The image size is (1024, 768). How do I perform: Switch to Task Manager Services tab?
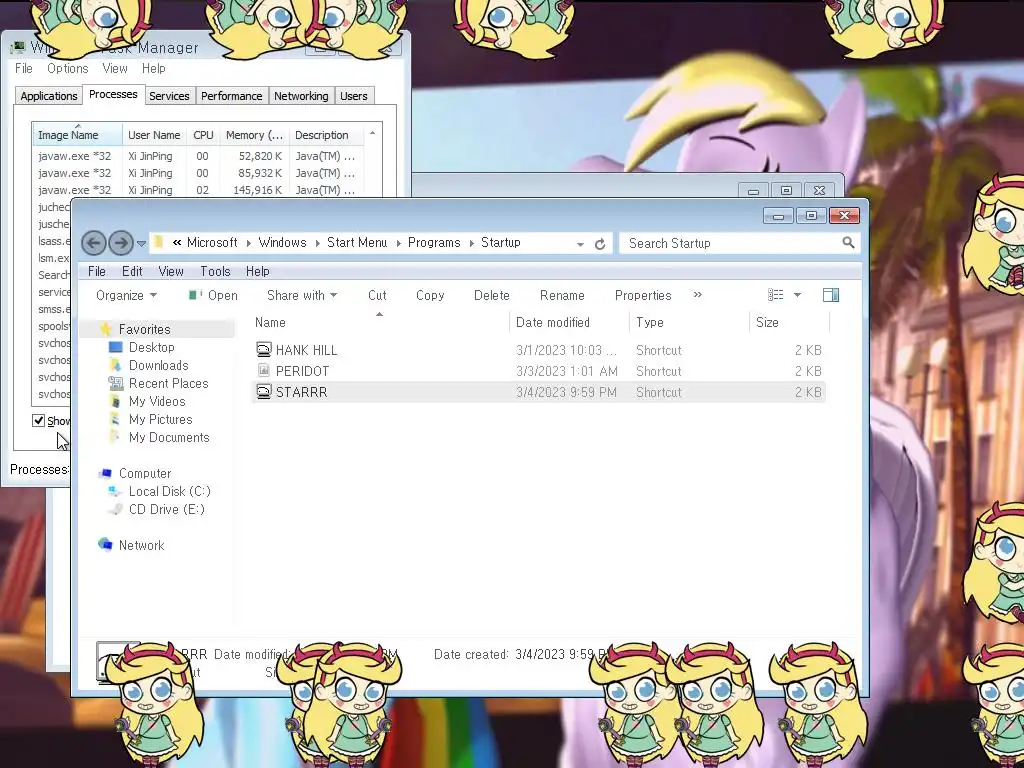coord(169,96)
